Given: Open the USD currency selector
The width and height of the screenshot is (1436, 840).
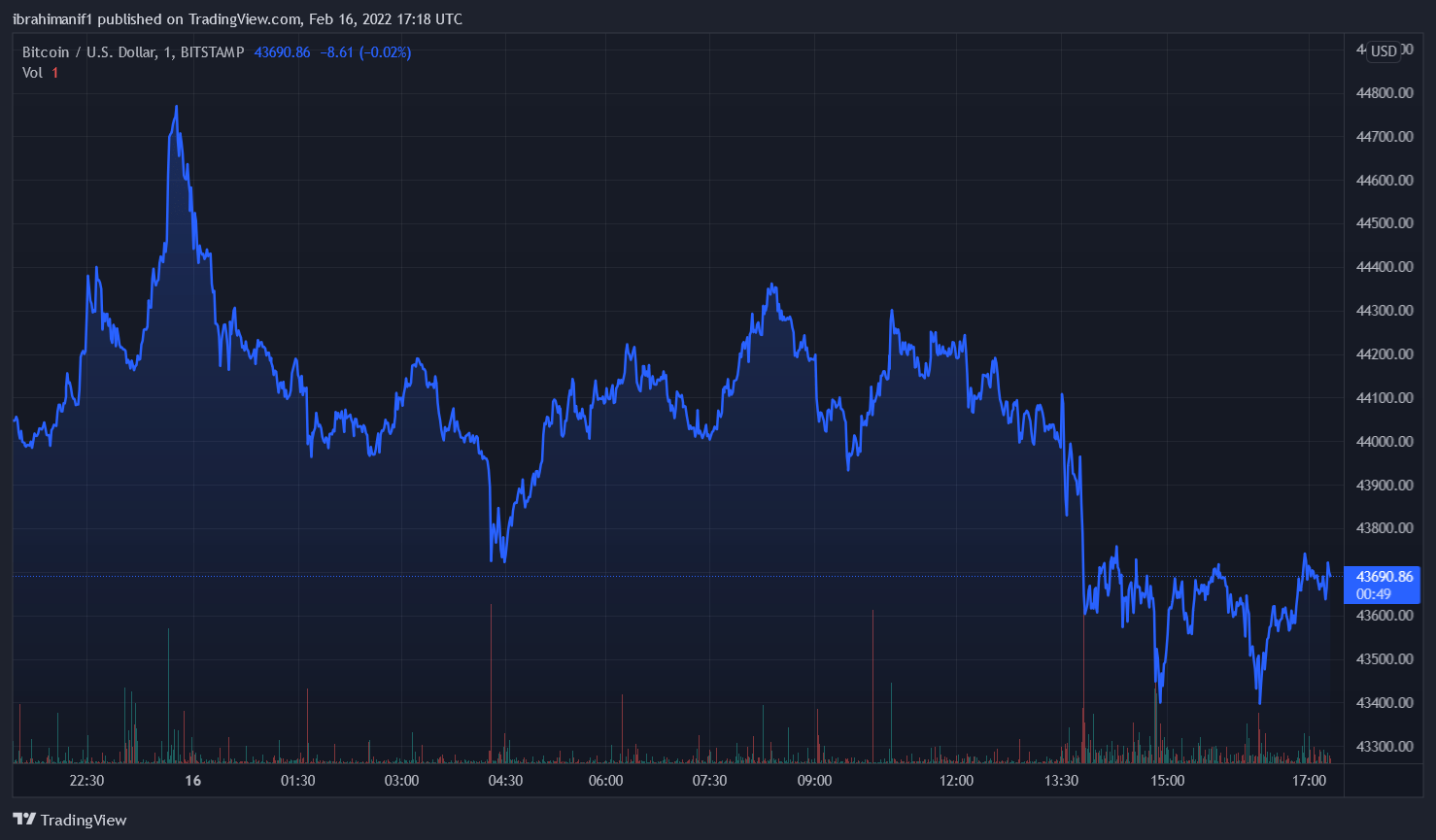Looking at the screenshot, I should [1384, 51].
